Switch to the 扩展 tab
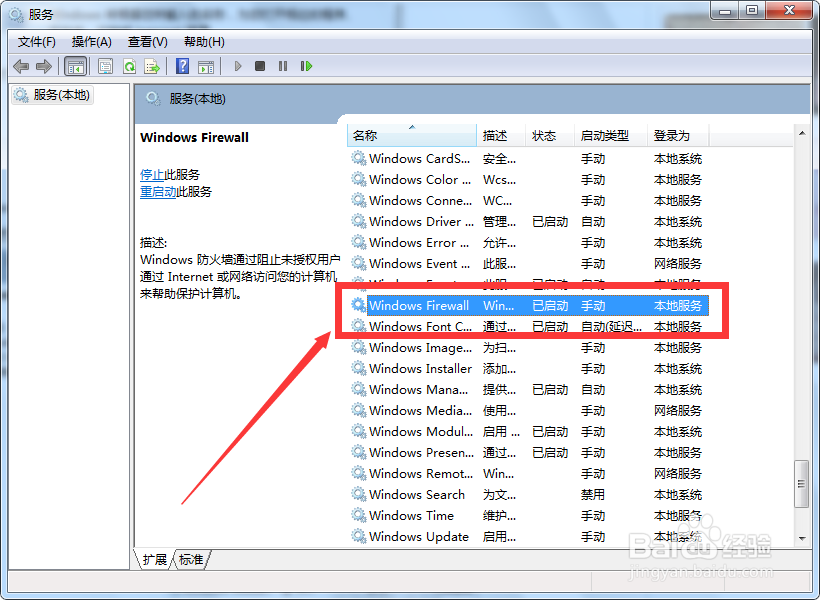Screen dimensions: 820x600 click(x=154, y=560)
